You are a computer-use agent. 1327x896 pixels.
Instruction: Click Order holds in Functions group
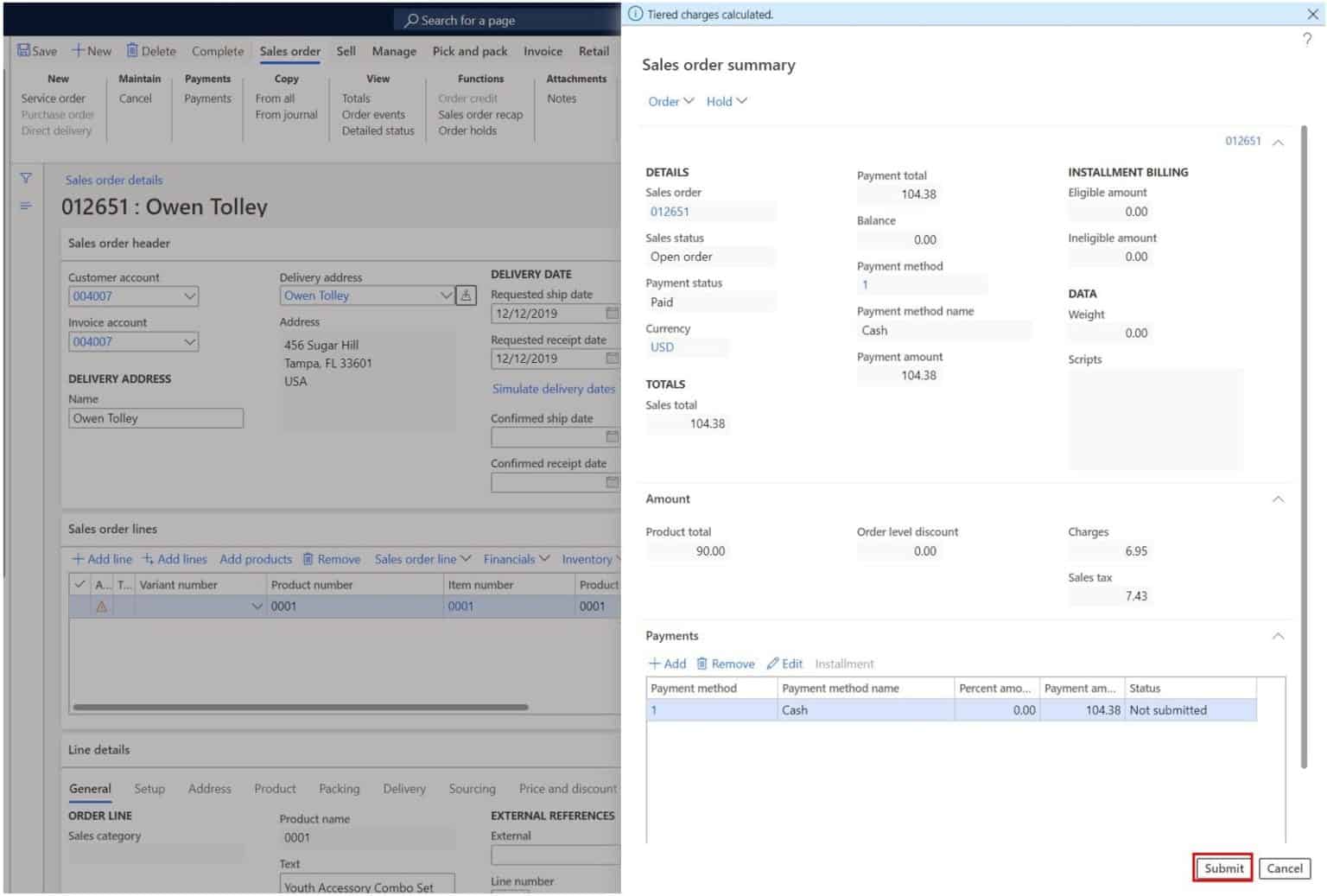(x=467, y=131)
